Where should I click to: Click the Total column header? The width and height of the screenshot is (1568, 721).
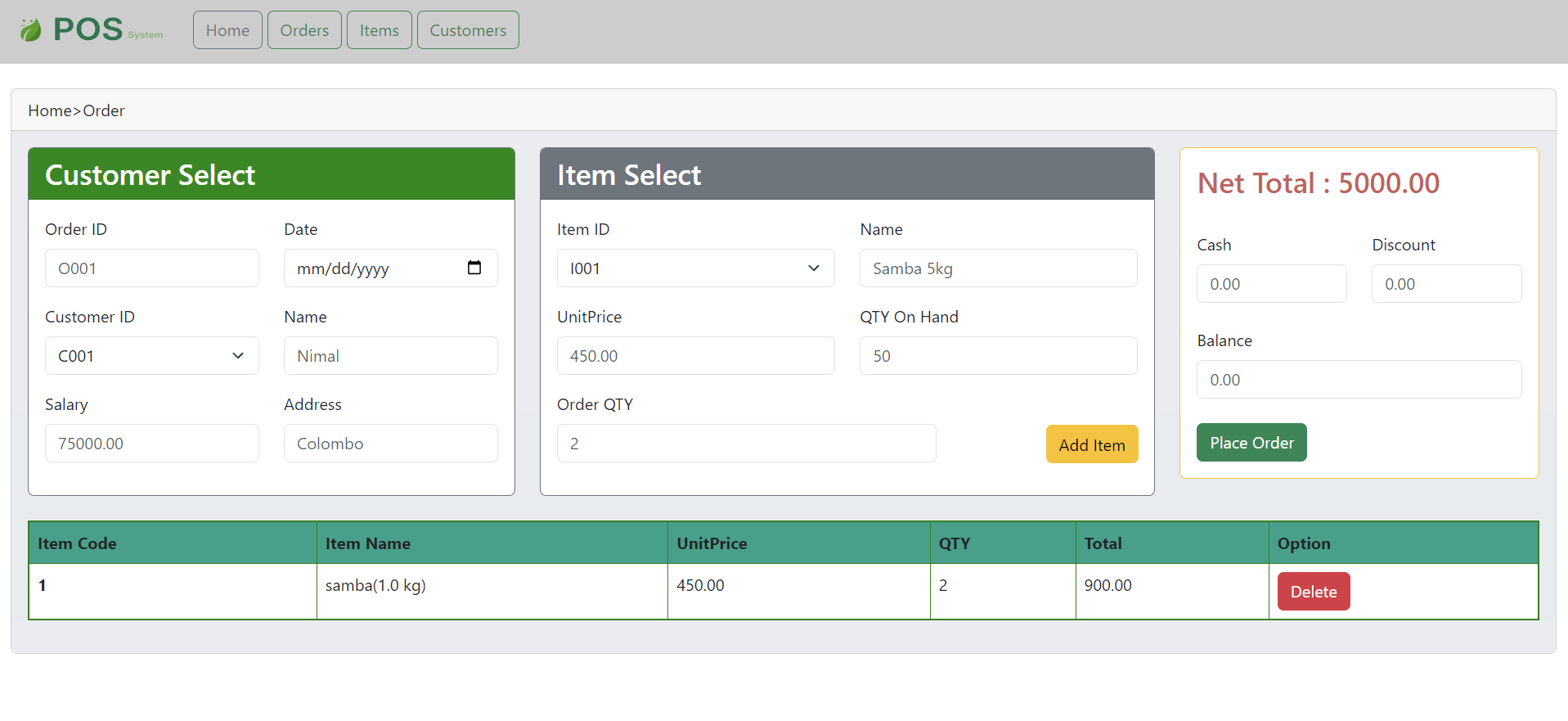[x=1172, y=543]
